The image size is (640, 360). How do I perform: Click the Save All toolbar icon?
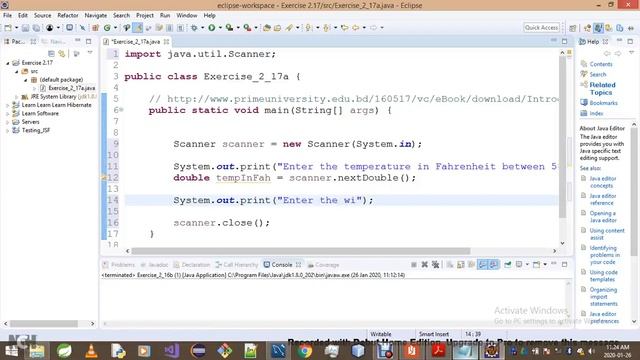click(36, 28)
